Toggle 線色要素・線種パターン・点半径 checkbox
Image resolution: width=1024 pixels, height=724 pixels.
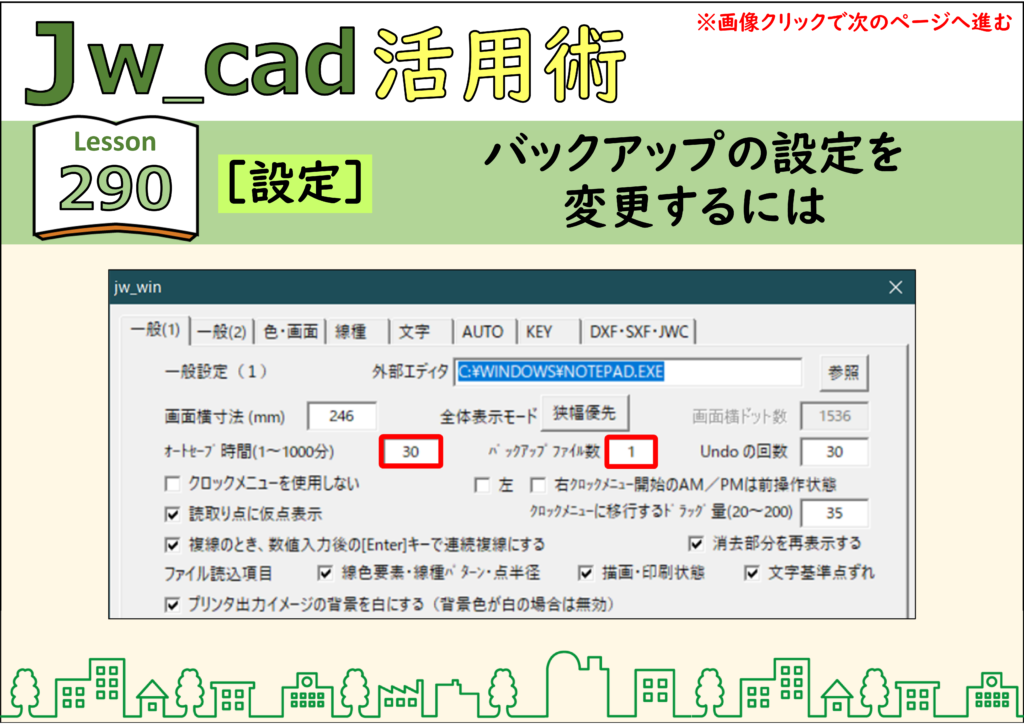(325, 573)
